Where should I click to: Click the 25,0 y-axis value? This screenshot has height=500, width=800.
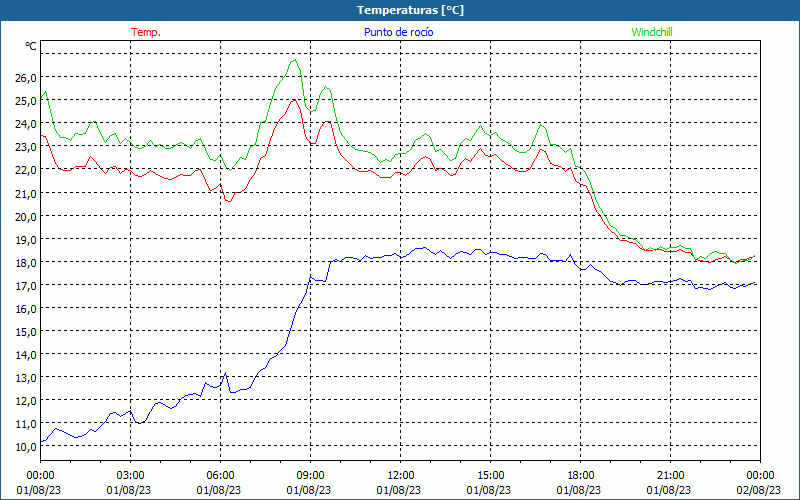tap(26, 101)
